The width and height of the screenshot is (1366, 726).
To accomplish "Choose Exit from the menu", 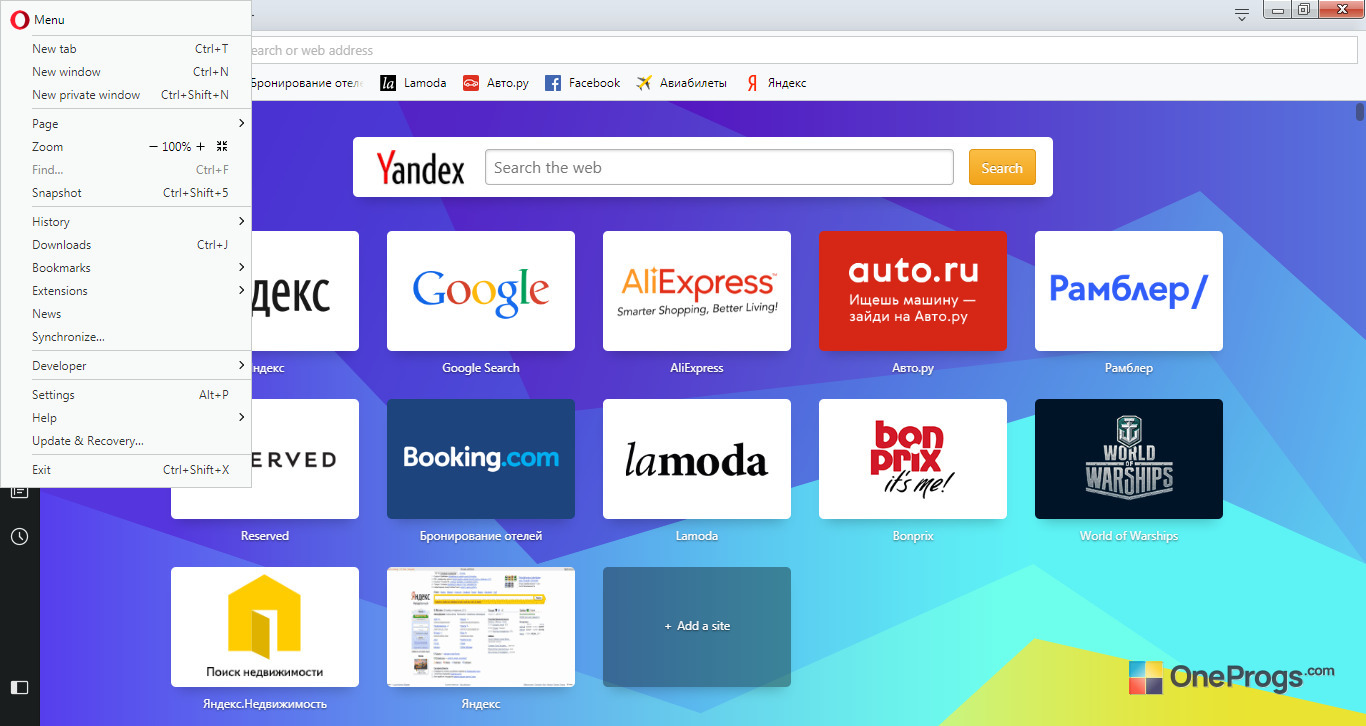I will click(126, 470).
